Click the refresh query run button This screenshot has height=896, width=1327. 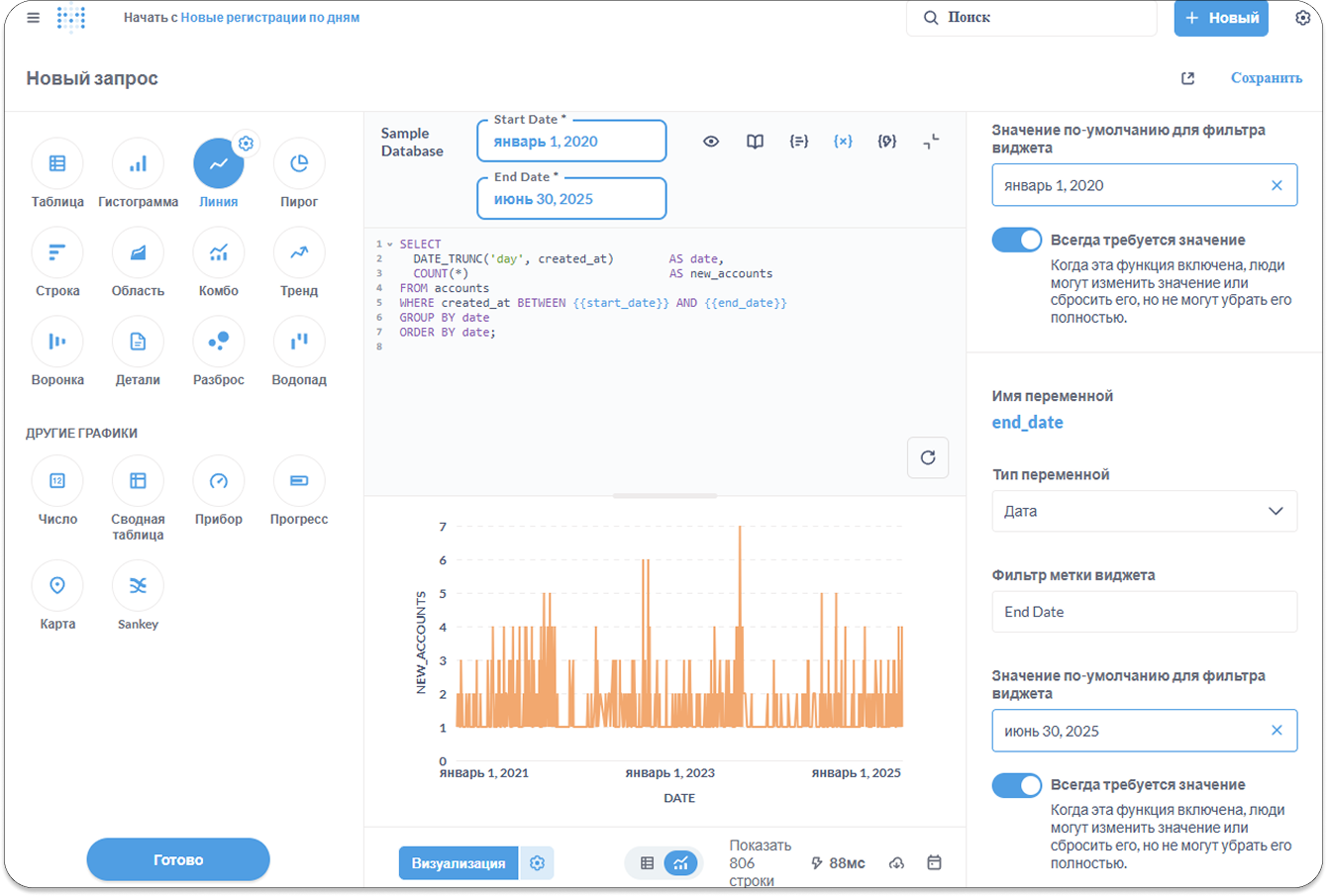pos(927,457)
